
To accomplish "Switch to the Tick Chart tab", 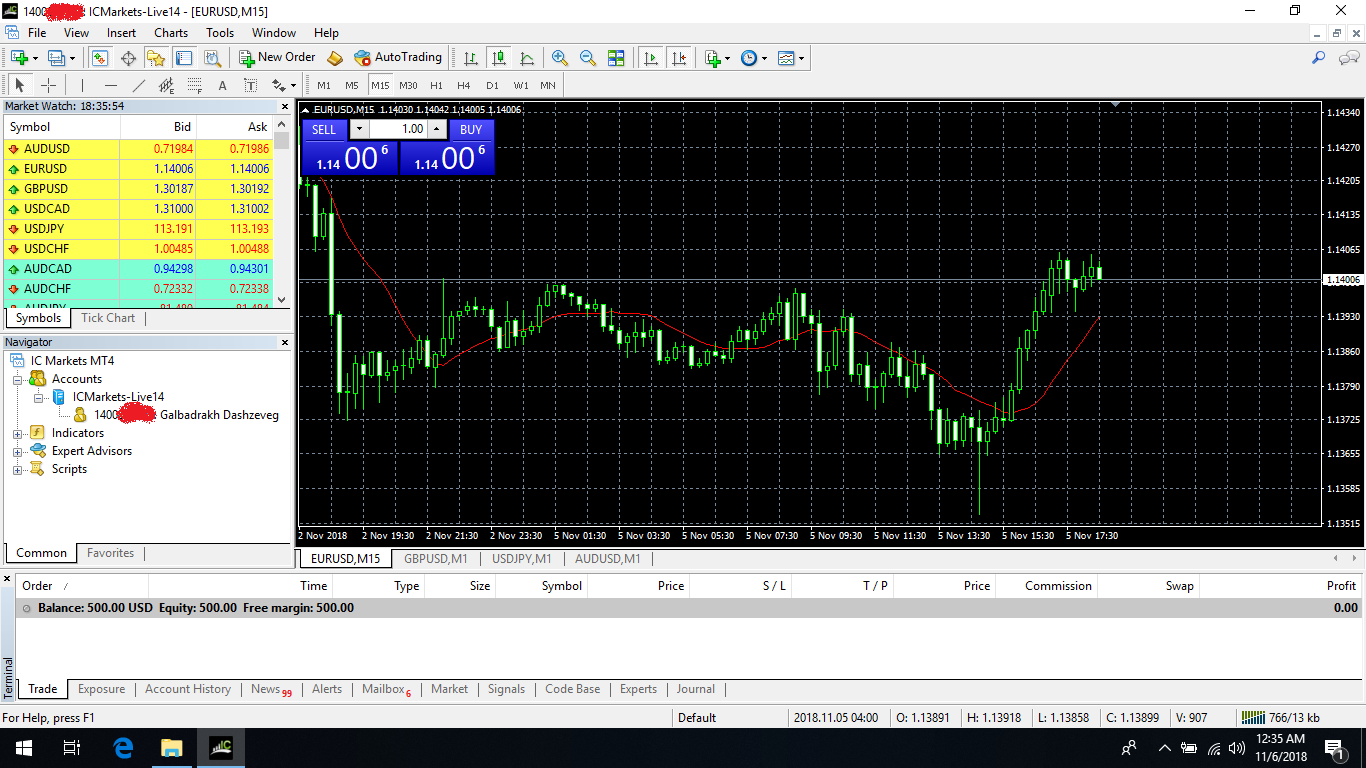I will 108,318.
